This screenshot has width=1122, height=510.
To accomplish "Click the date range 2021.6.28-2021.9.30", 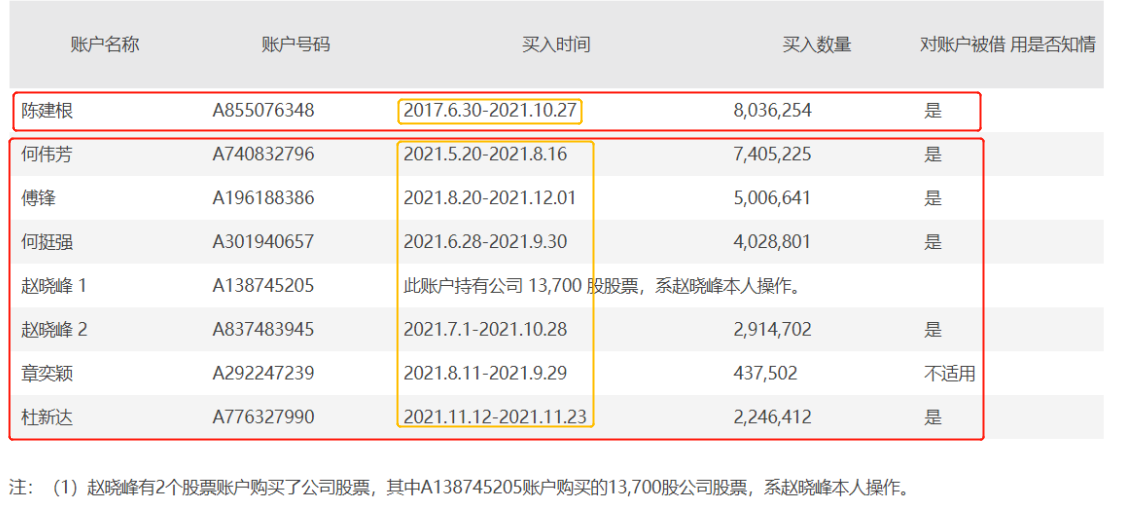I will 484,242.
